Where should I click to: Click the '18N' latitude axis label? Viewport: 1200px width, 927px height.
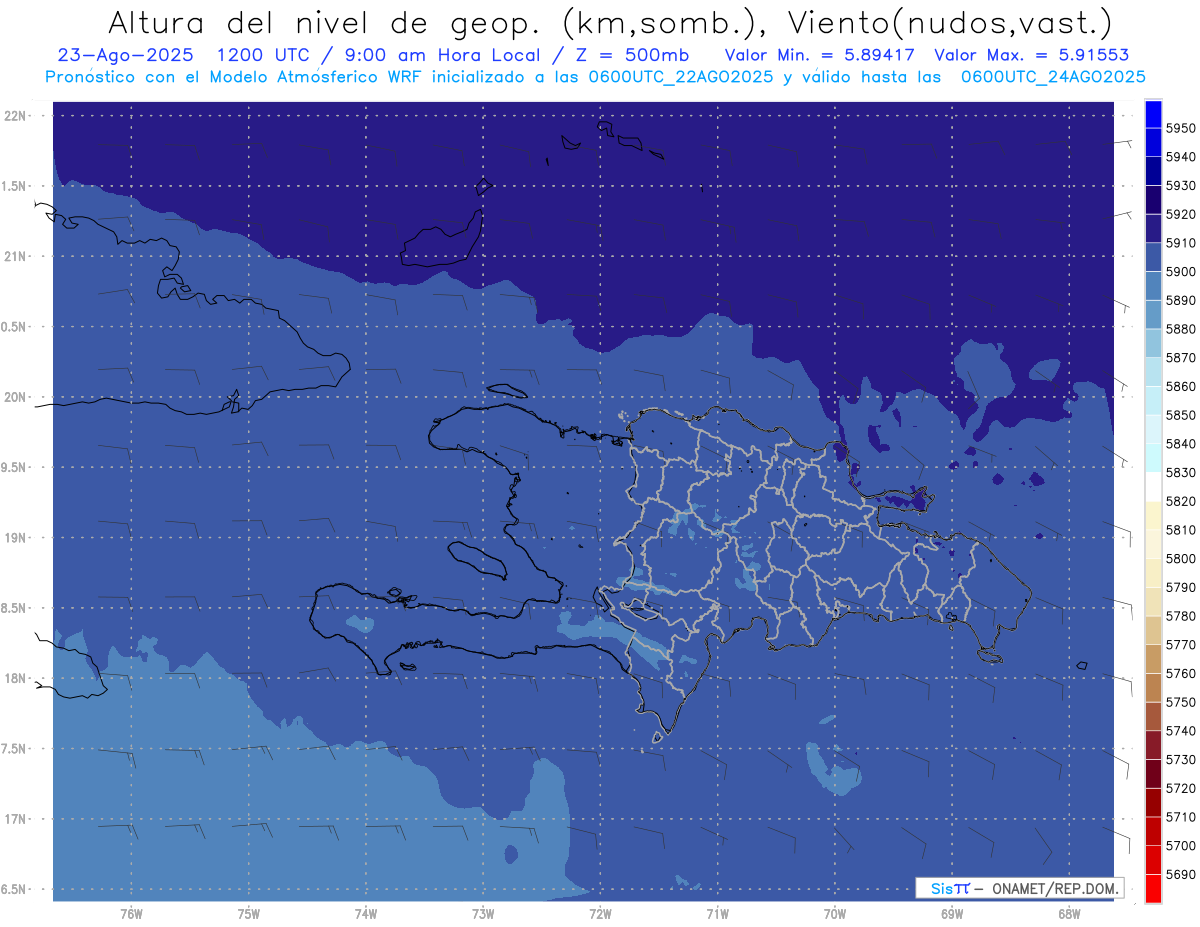pyautogui.click(x=15, y=679)
